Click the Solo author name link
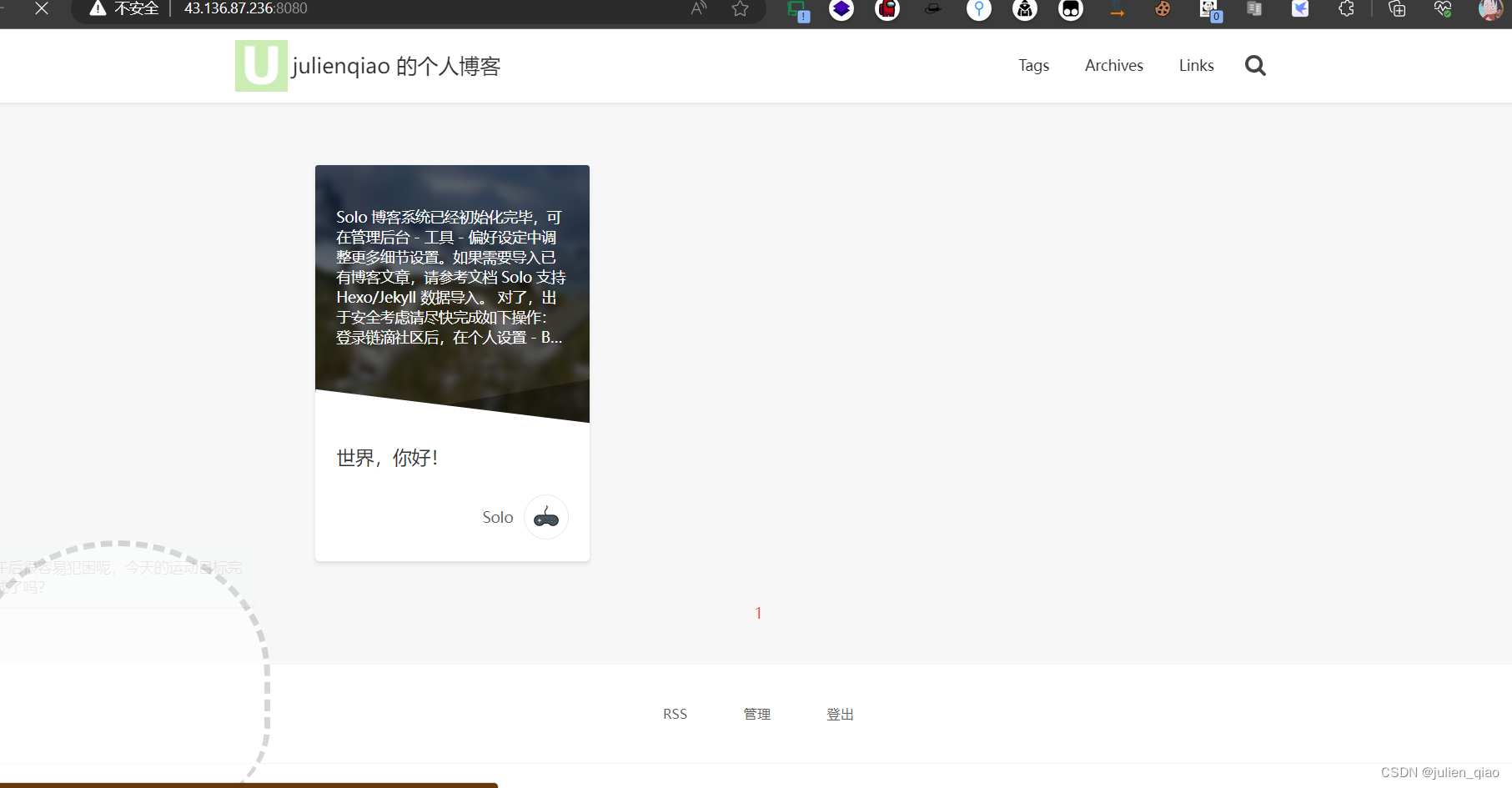The height and width of the screenshot is (788, 1512). click(x=498, y=517)
